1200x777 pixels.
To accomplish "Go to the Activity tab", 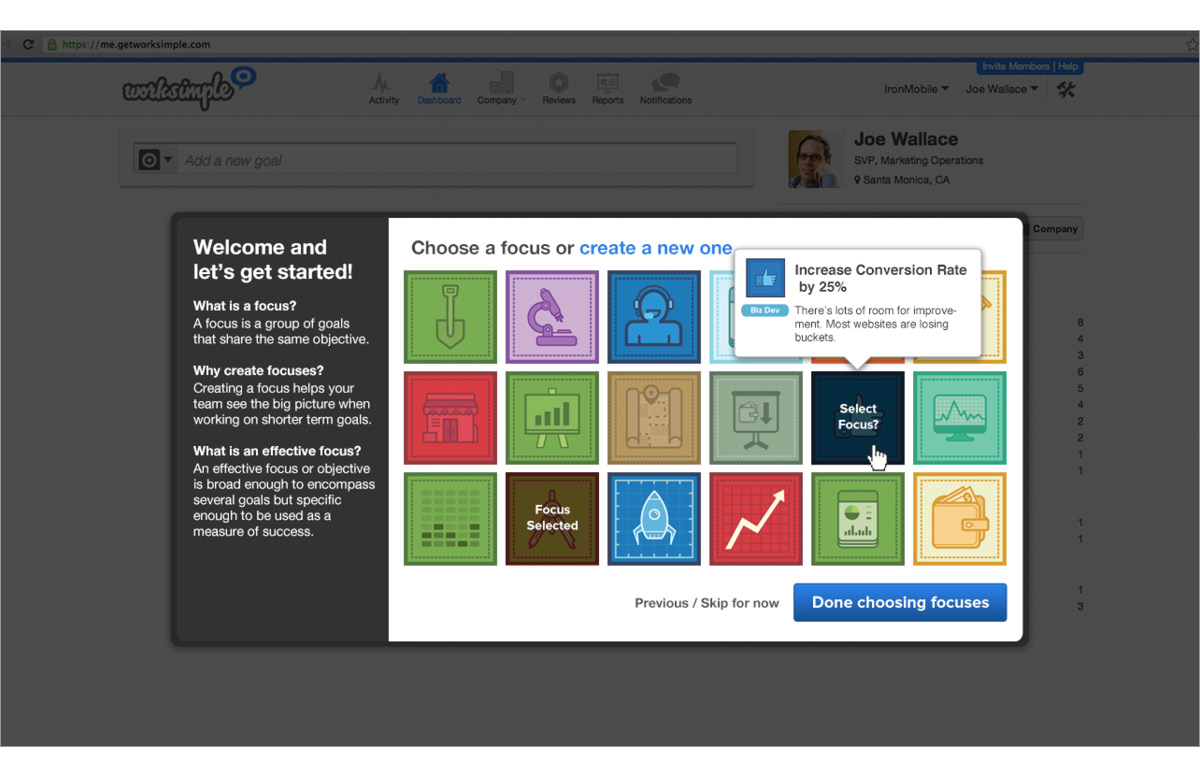I will 383,88.
